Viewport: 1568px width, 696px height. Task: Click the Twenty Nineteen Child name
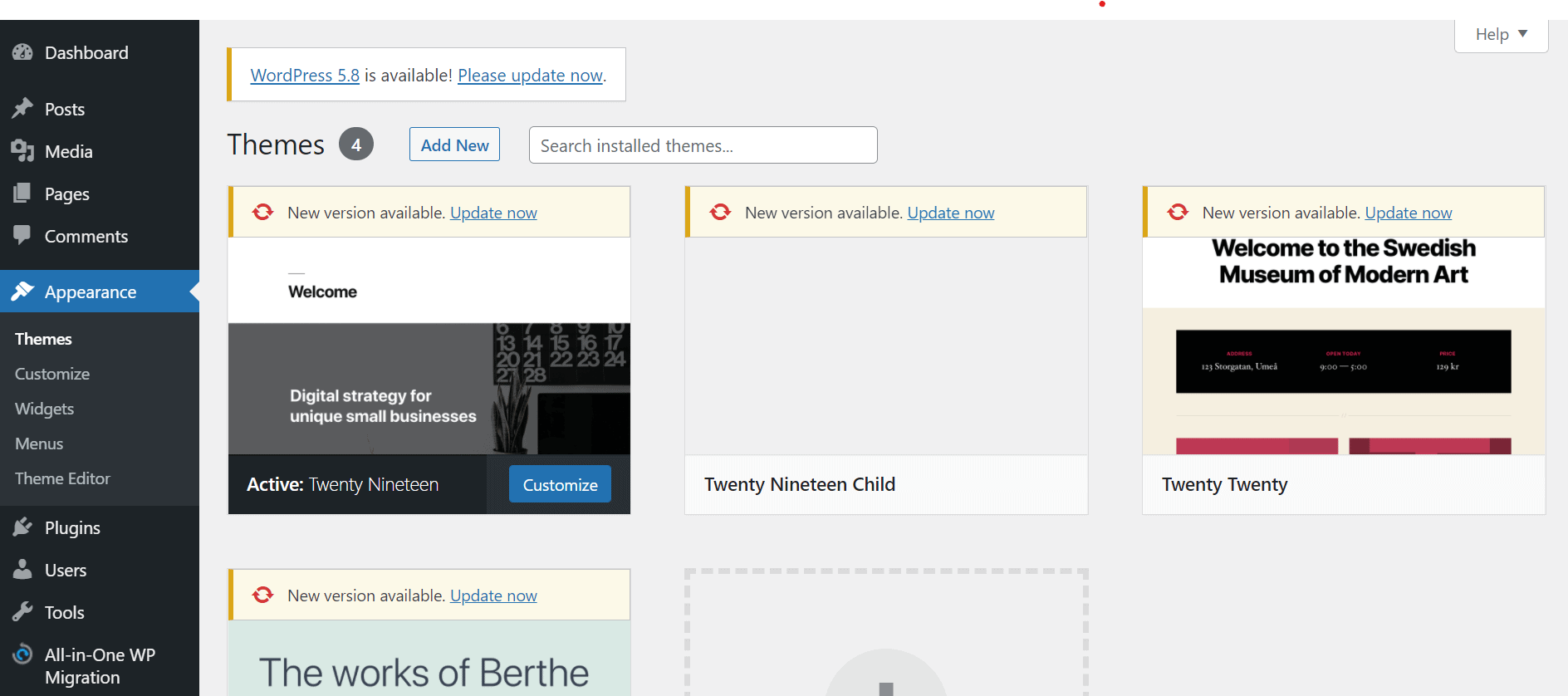[800, 484]
